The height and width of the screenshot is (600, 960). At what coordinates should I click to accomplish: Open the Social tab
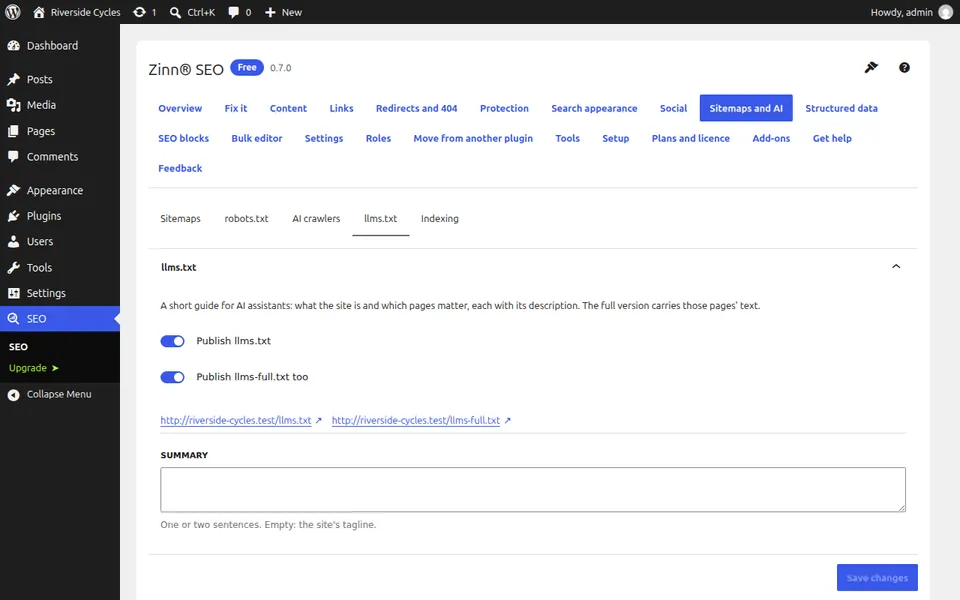click(673, 108)
